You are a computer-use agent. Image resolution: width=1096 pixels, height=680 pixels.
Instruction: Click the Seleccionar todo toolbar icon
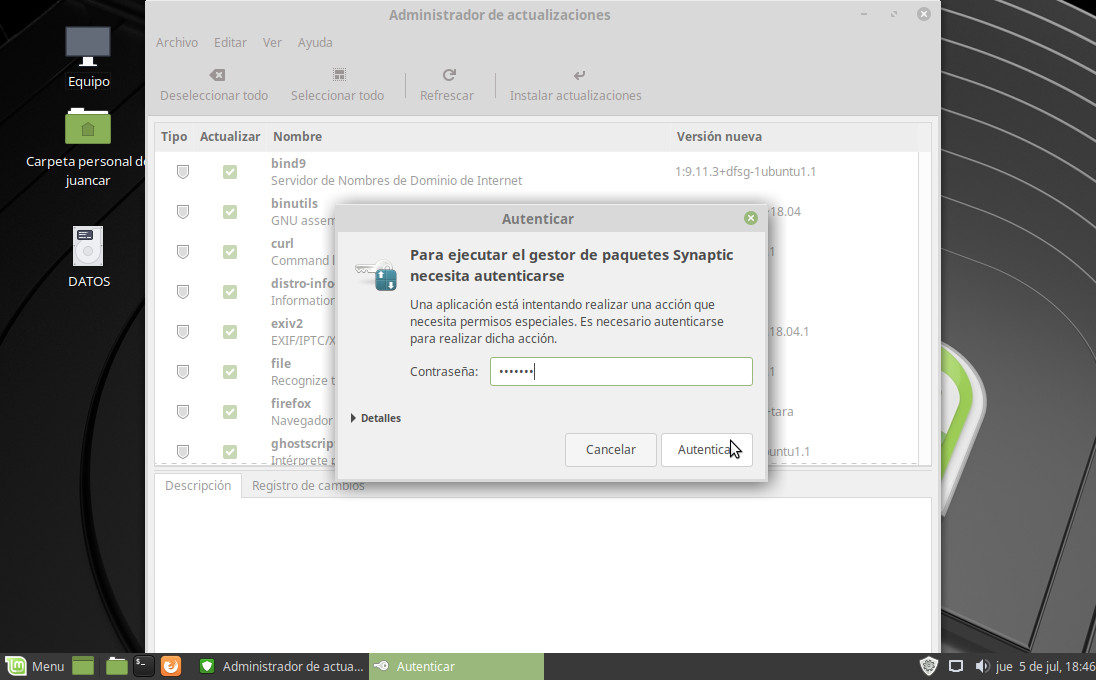click(339, 76)
